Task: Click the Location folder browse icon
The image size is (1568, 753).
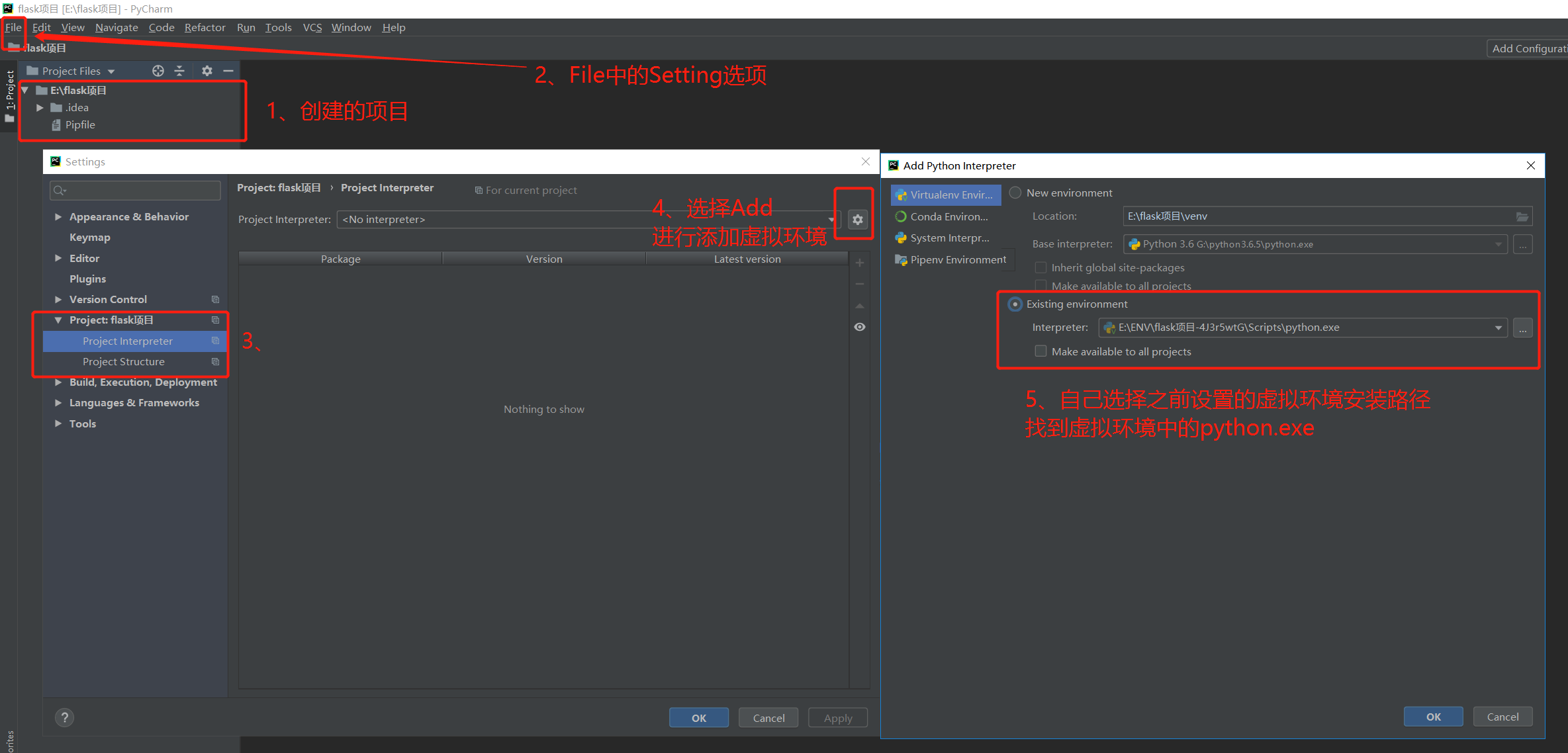Action: [x=1522, y=216]
